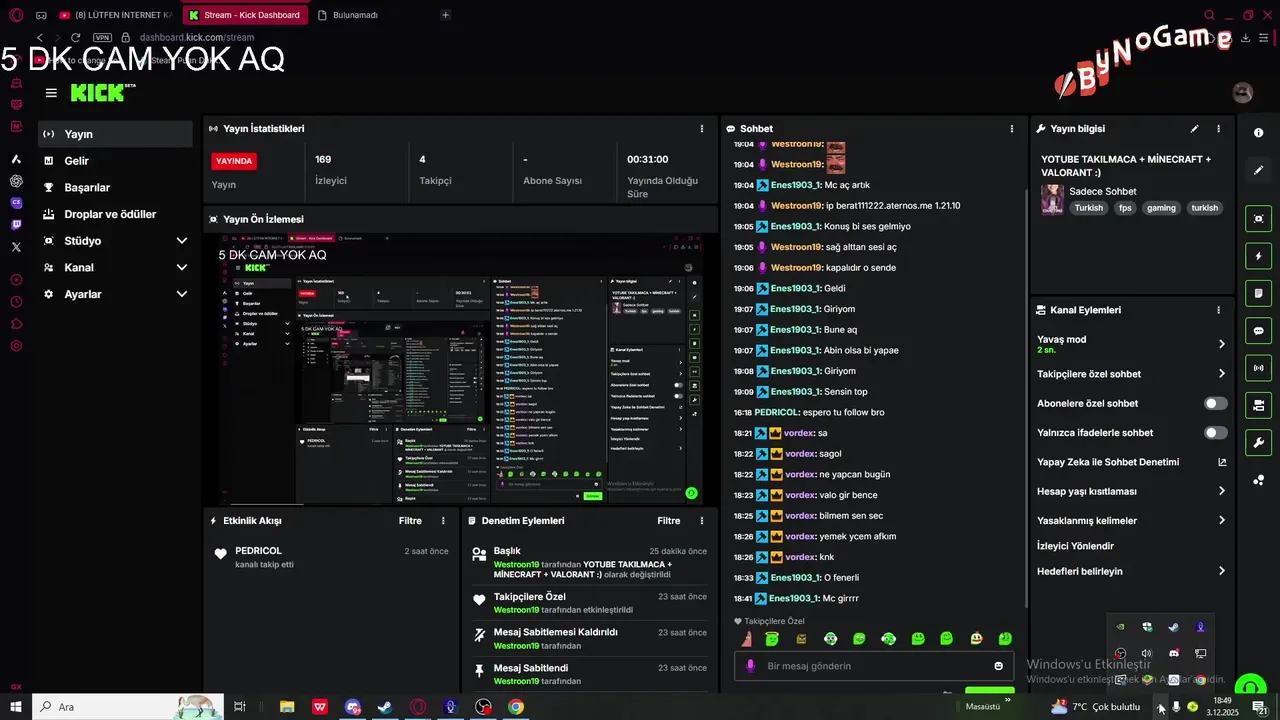Screen dimensions: 1280x720
Task: Click PEDRICOL follow entry in Etkinlik Akışı
Action: [330, 557]
